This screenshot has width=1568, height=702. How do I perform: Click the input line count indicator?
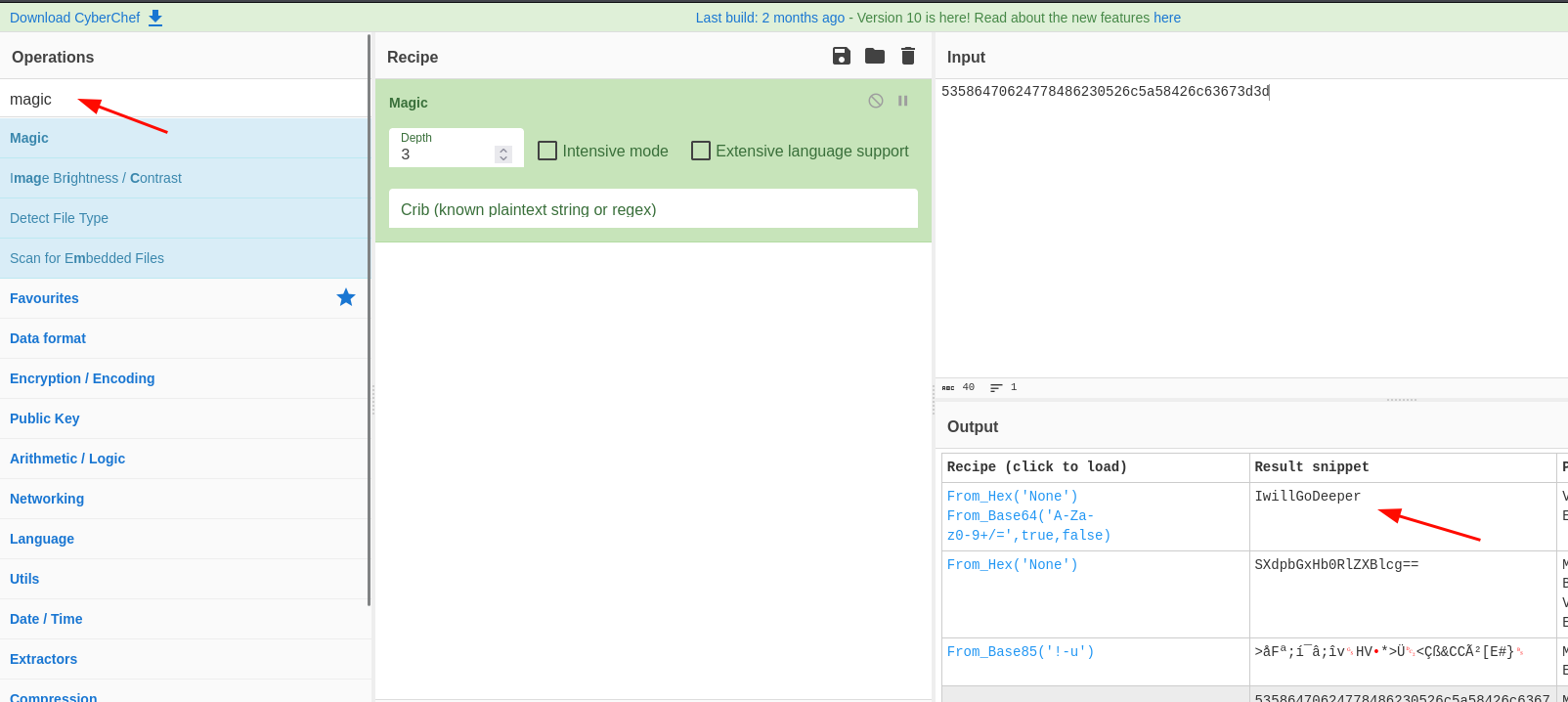1004,387
